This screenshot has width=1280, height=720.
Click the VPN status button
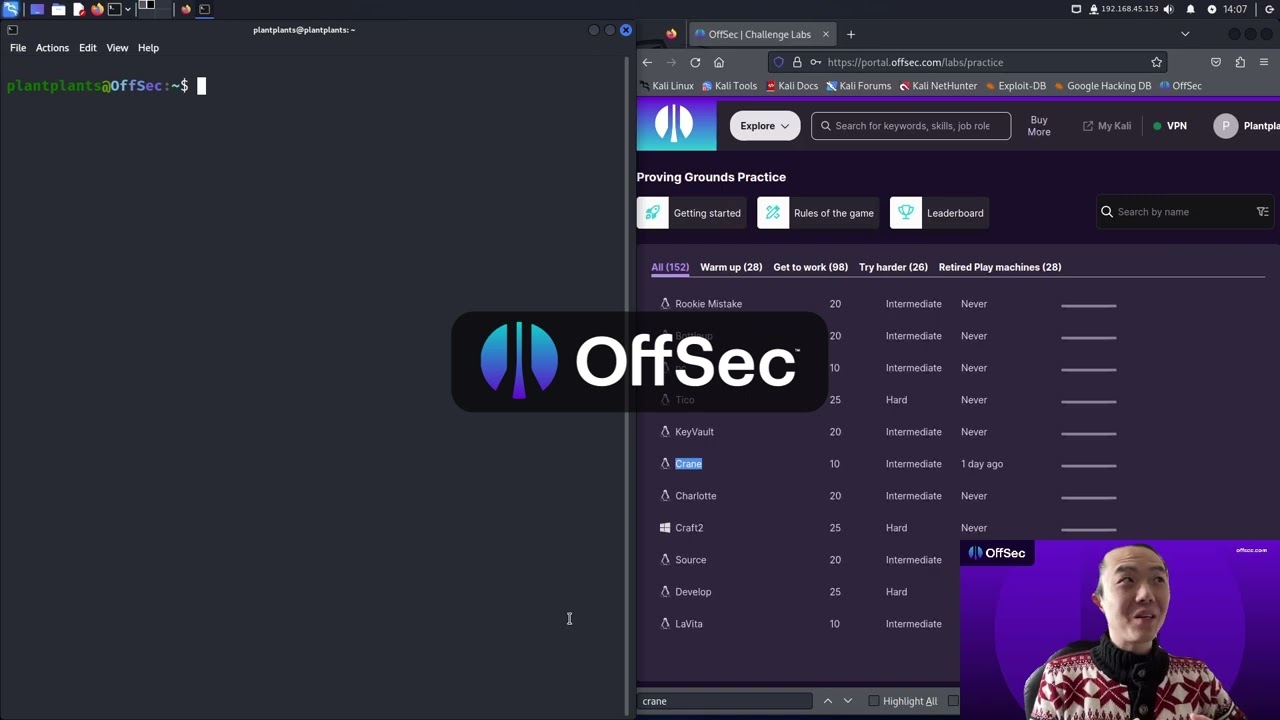(1169, 126)
